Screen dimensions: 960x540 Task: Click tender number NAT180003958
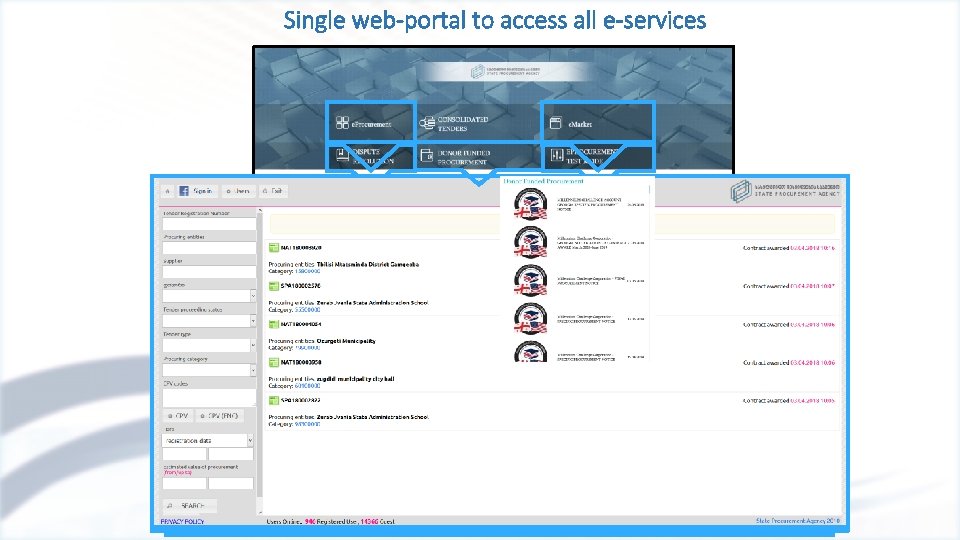pyautogui.click(x=301, y=362)
